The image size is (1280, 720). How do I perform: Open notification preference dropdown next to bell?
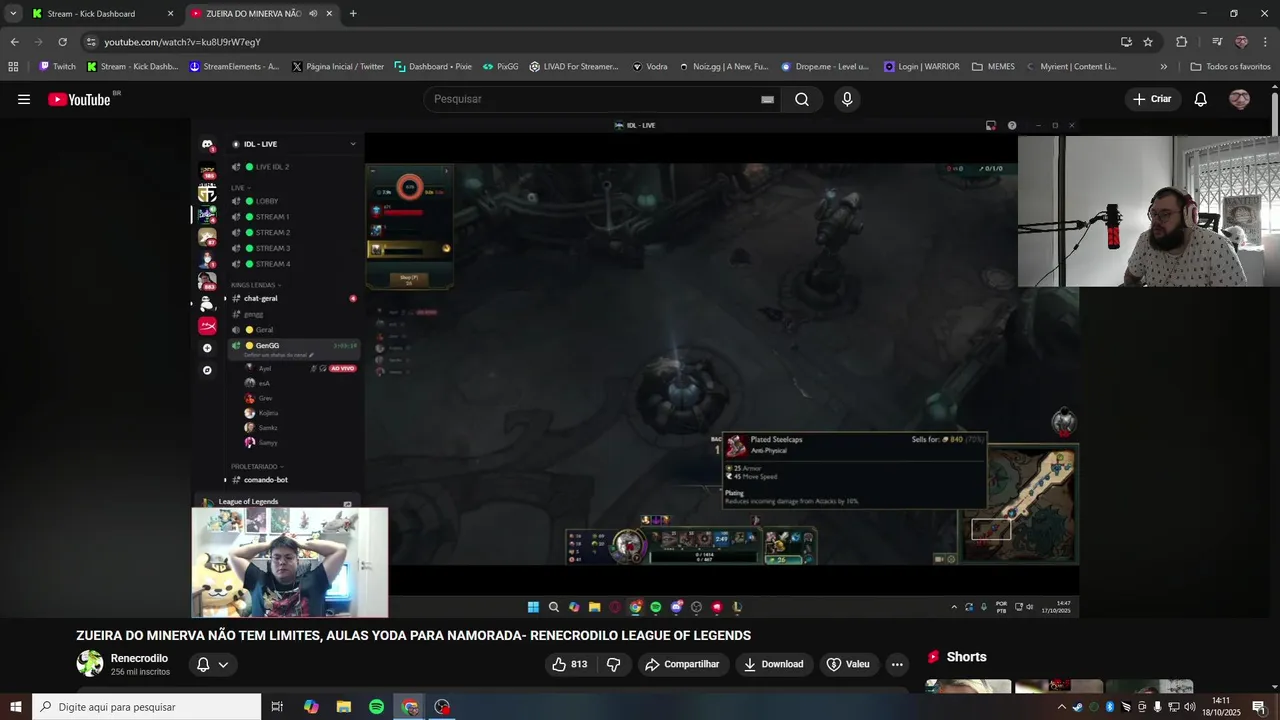point(223,664)
